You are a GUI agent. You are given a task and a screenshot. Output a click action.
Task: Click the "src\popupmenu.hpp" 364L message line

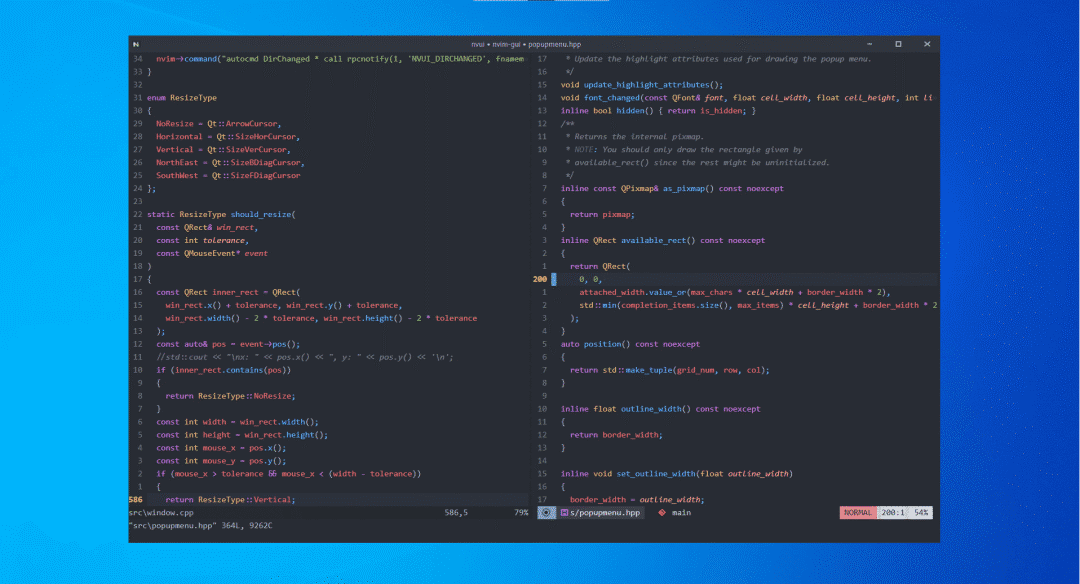click(200, 525)
